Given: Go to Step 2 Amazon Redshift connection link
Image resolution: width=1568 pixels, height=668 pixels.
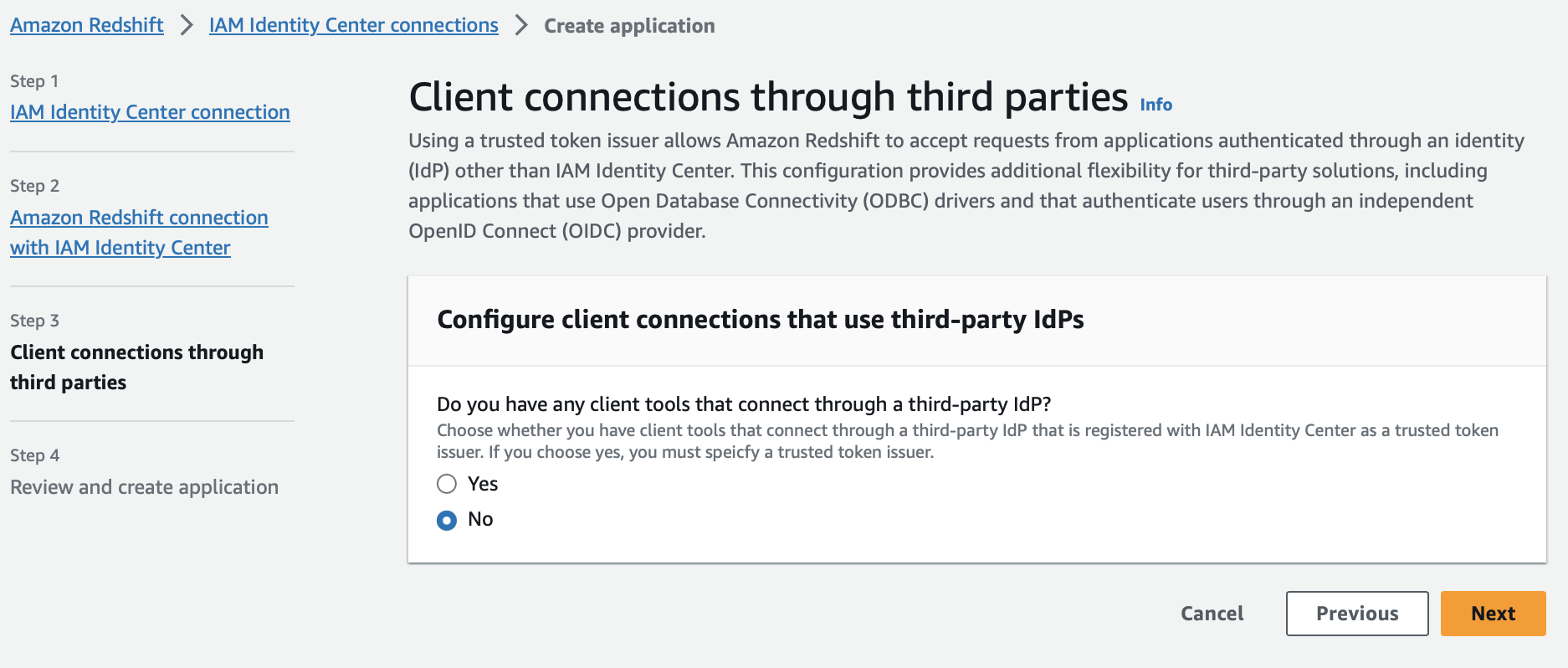Looking at the screenshot, I should [139, 233].
